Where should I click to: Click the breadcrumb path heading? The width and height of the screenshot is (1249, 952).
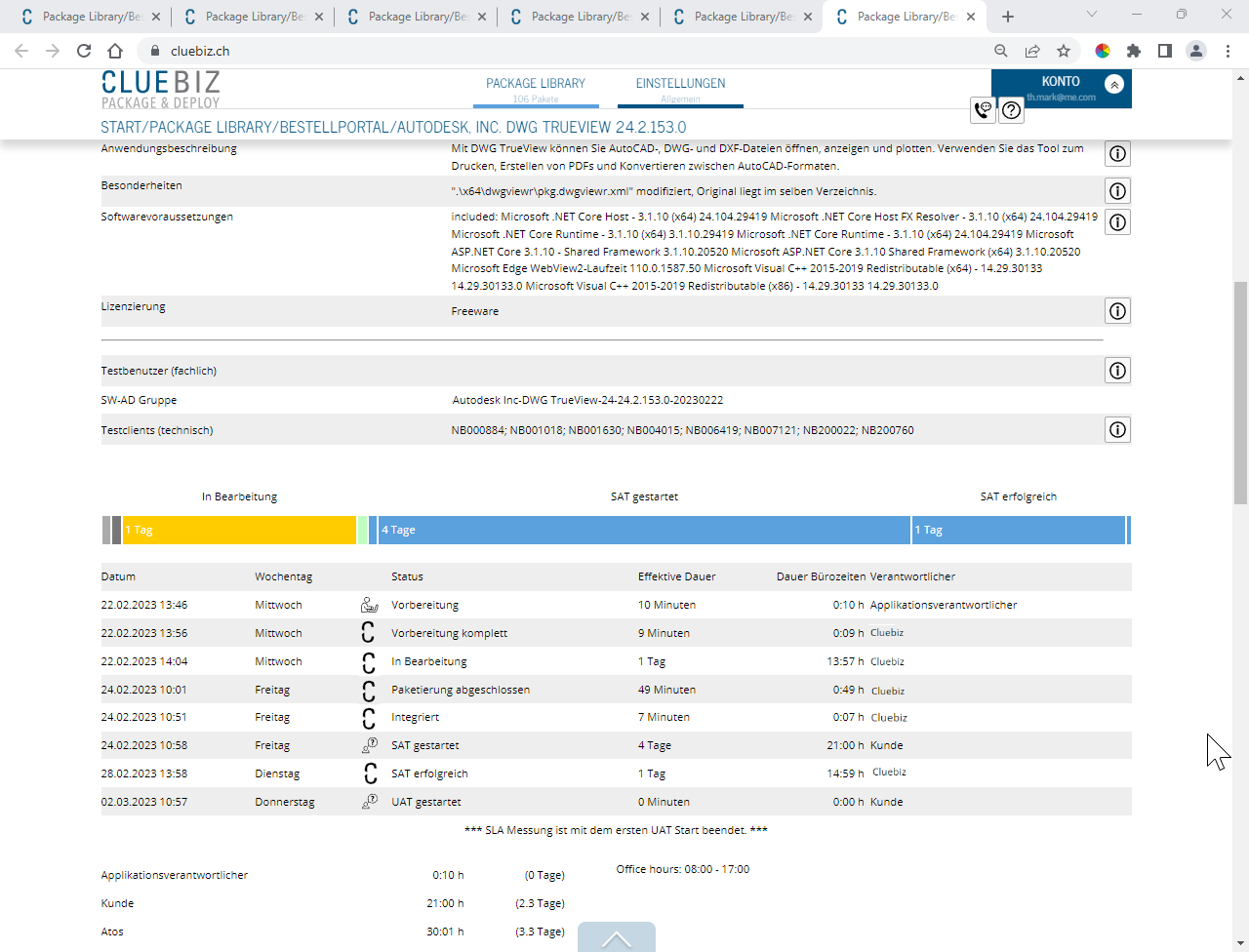point(393,127)
